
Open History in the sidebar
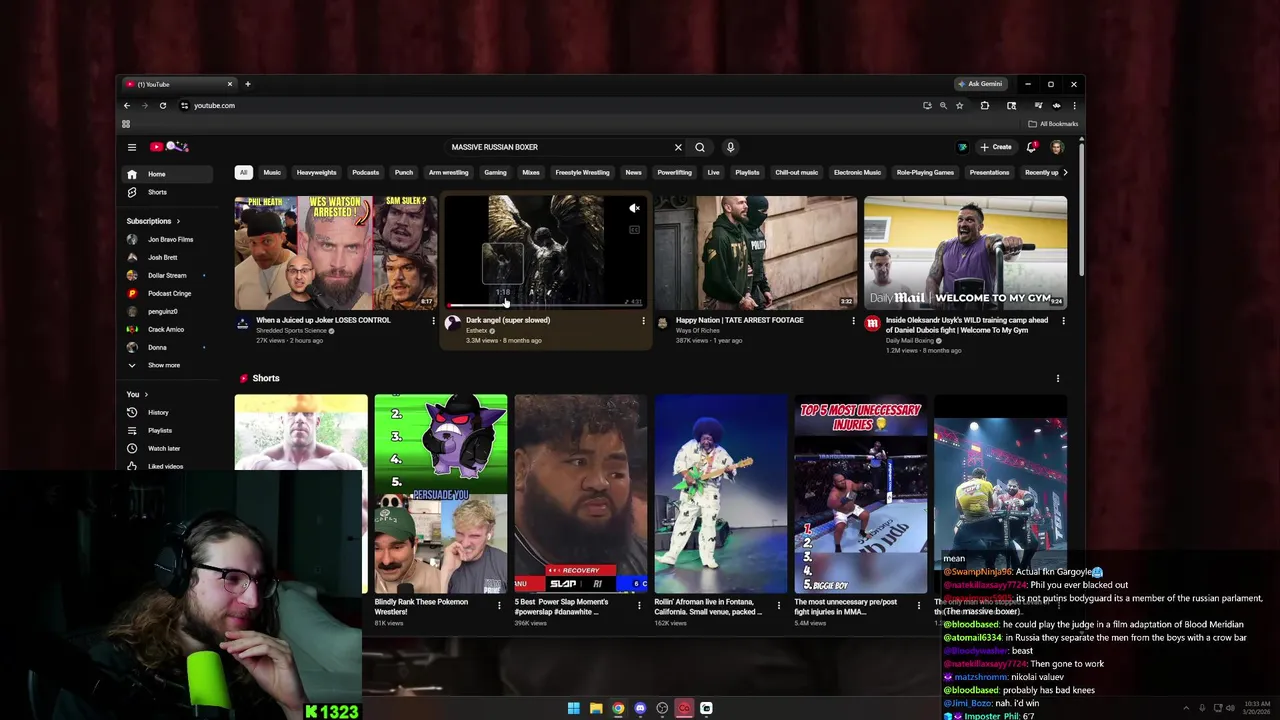167,412
